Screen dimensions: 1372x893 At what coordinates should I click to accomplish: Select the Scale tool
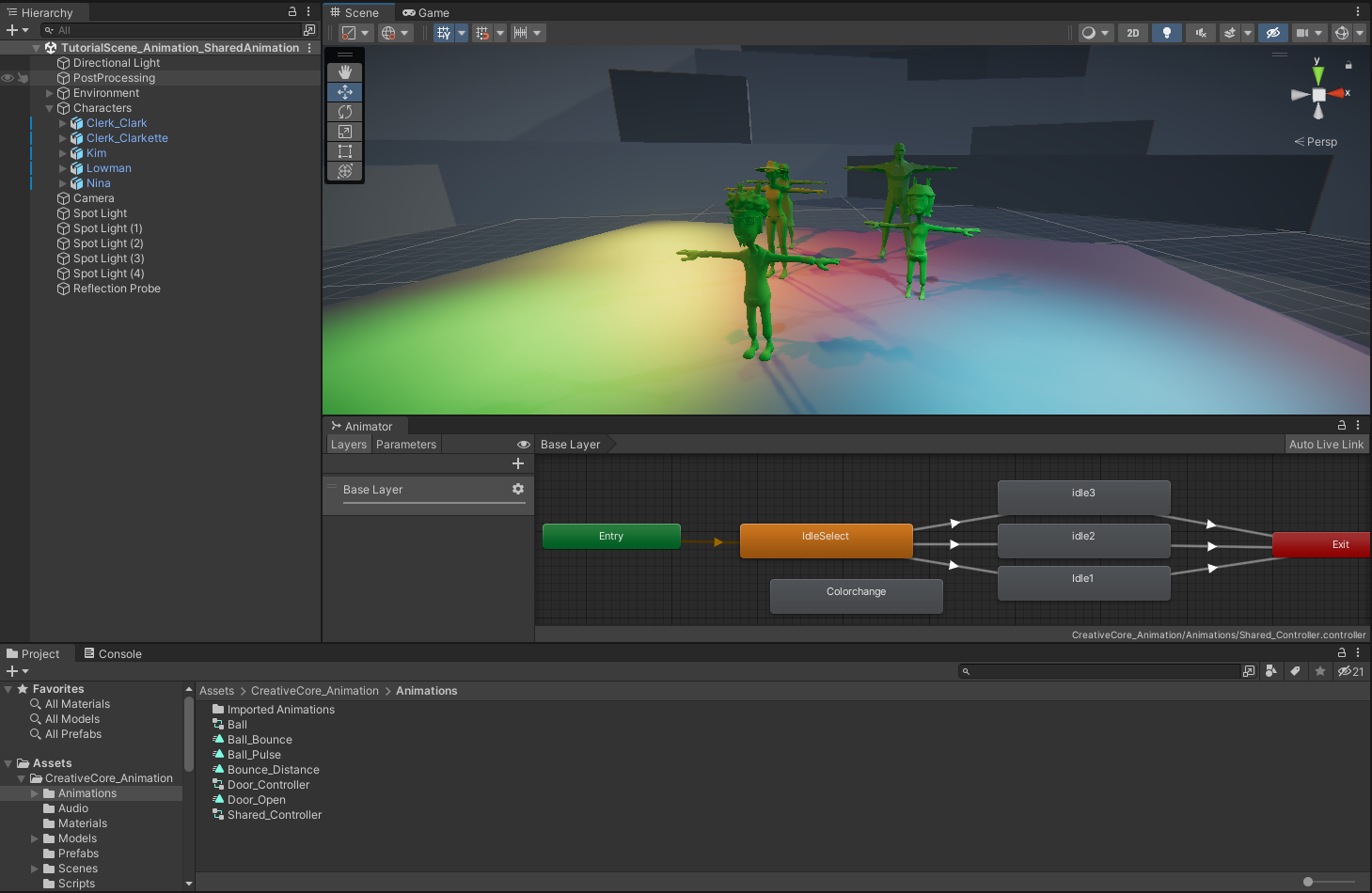click(x=345, y=132)
